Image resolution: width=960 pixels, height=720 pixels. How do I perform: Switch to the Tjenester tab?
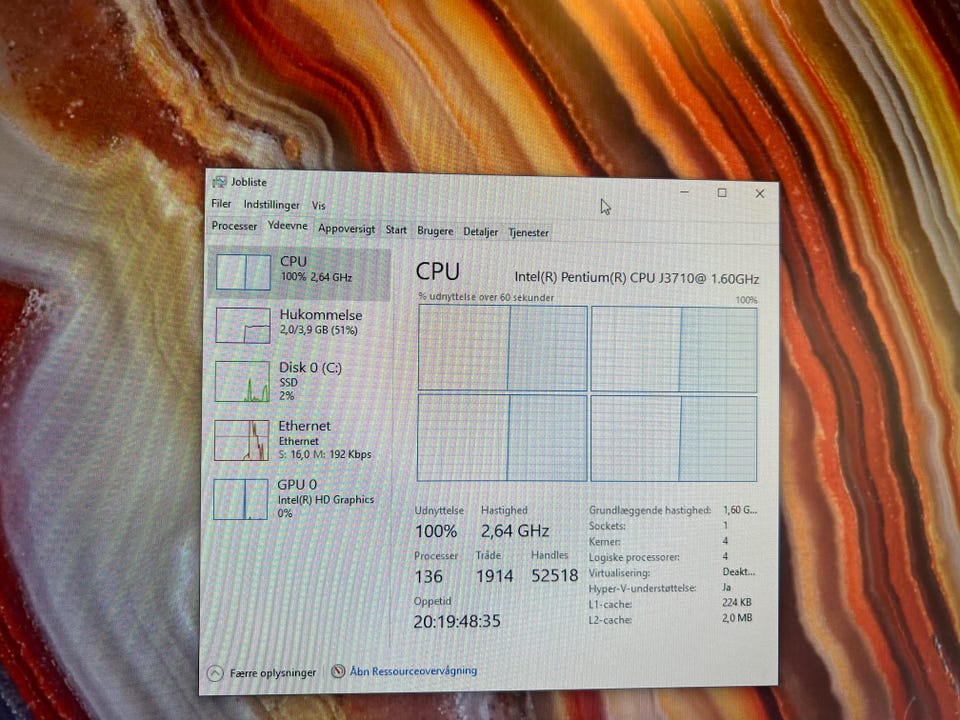528,233
